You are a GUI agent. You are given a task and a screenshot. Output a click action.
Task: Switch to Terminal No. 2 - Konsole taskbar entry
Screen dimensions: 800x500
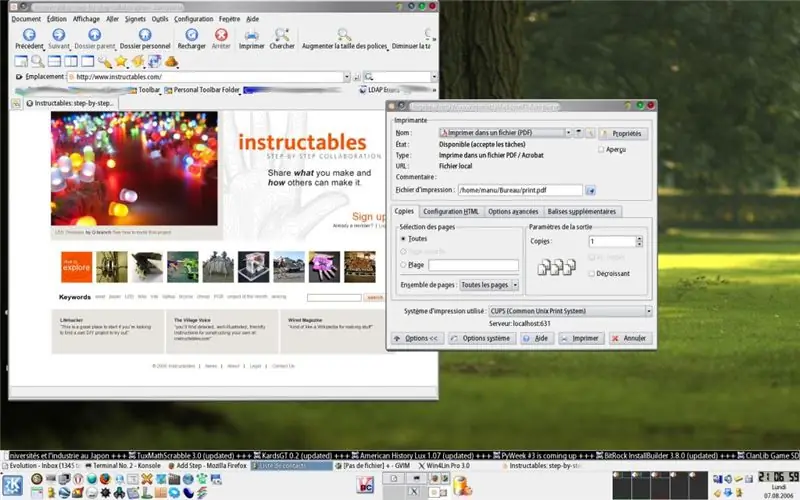pyautogui.click(x=123, y=466)
